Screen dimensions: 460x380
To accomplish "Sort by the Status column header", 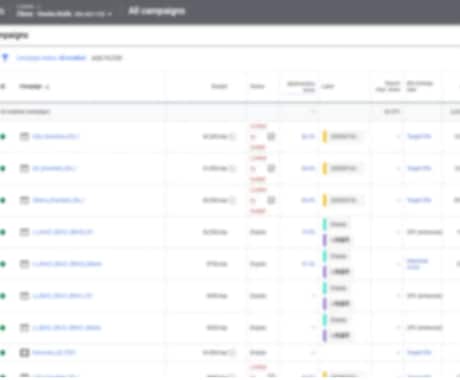I will tap(257, 86).
